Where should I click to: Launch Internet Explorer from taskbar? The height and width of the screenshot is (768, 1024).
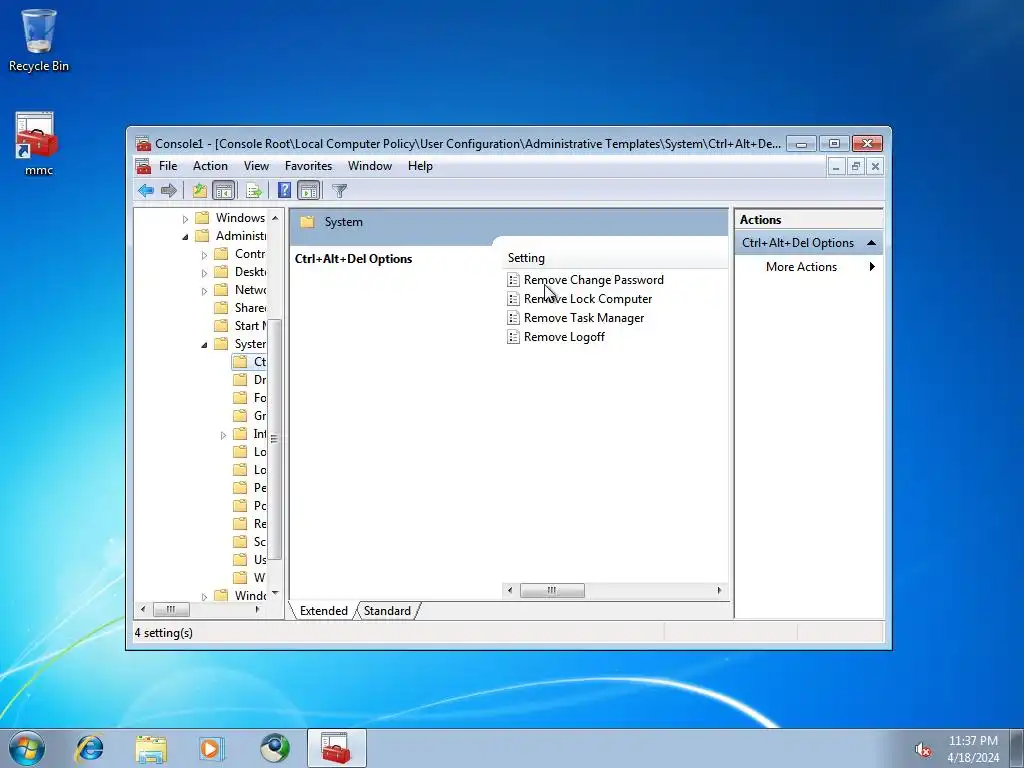[x=89, y=748]
